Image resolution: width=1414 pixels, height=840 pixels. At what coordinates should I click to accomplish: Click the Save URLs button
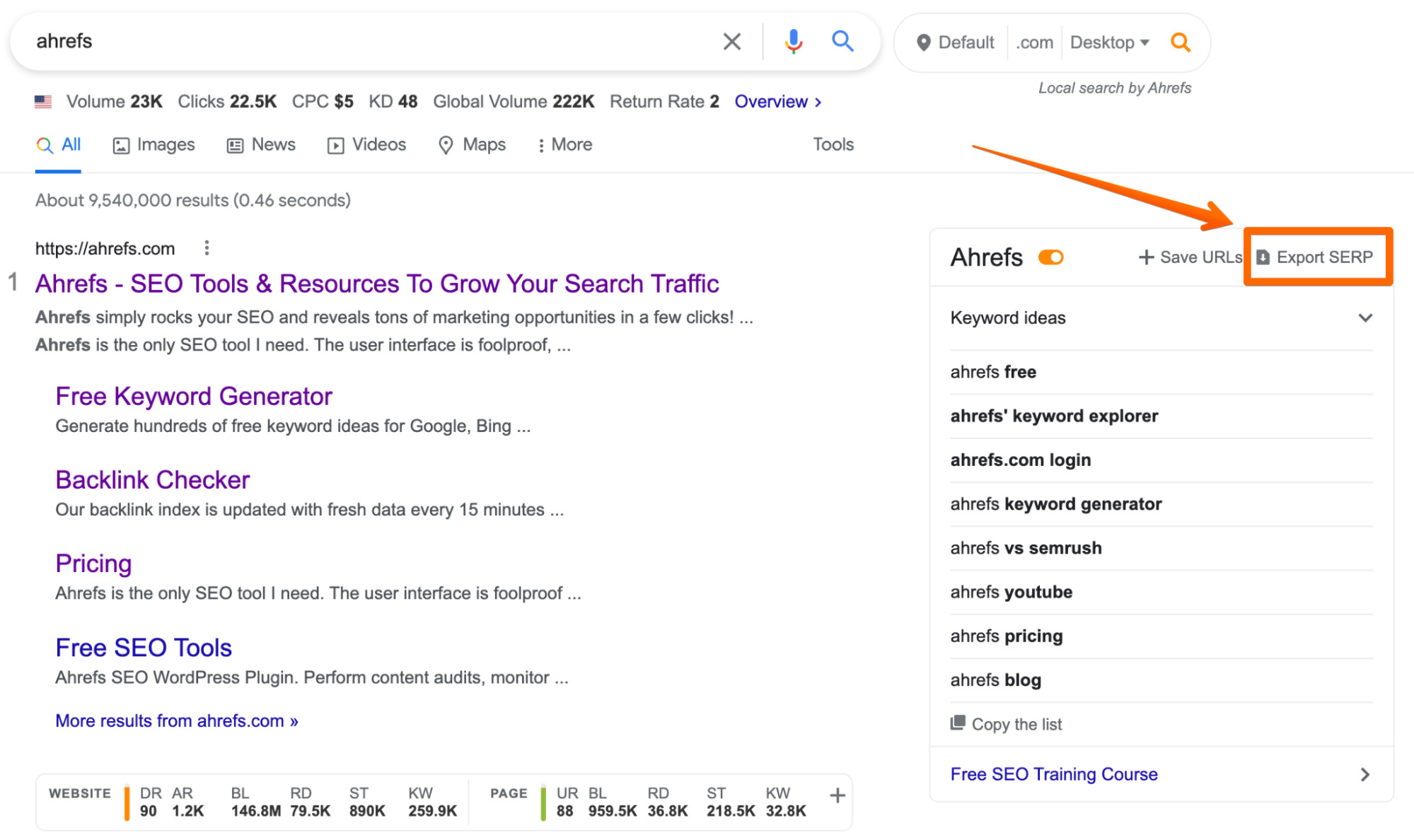[1190, 257]
